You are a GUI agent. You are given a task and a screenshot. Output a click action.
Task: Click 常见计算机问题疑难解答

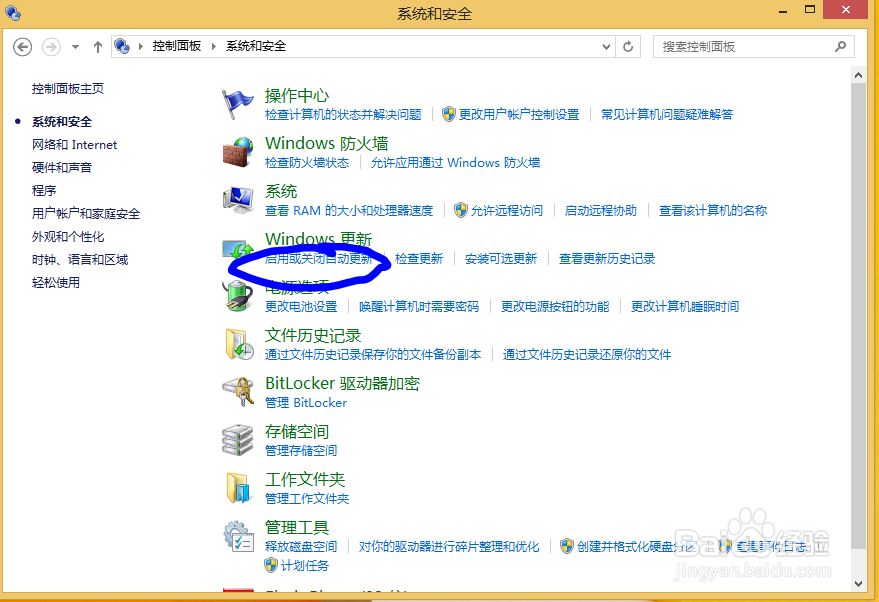coord(667,114)
